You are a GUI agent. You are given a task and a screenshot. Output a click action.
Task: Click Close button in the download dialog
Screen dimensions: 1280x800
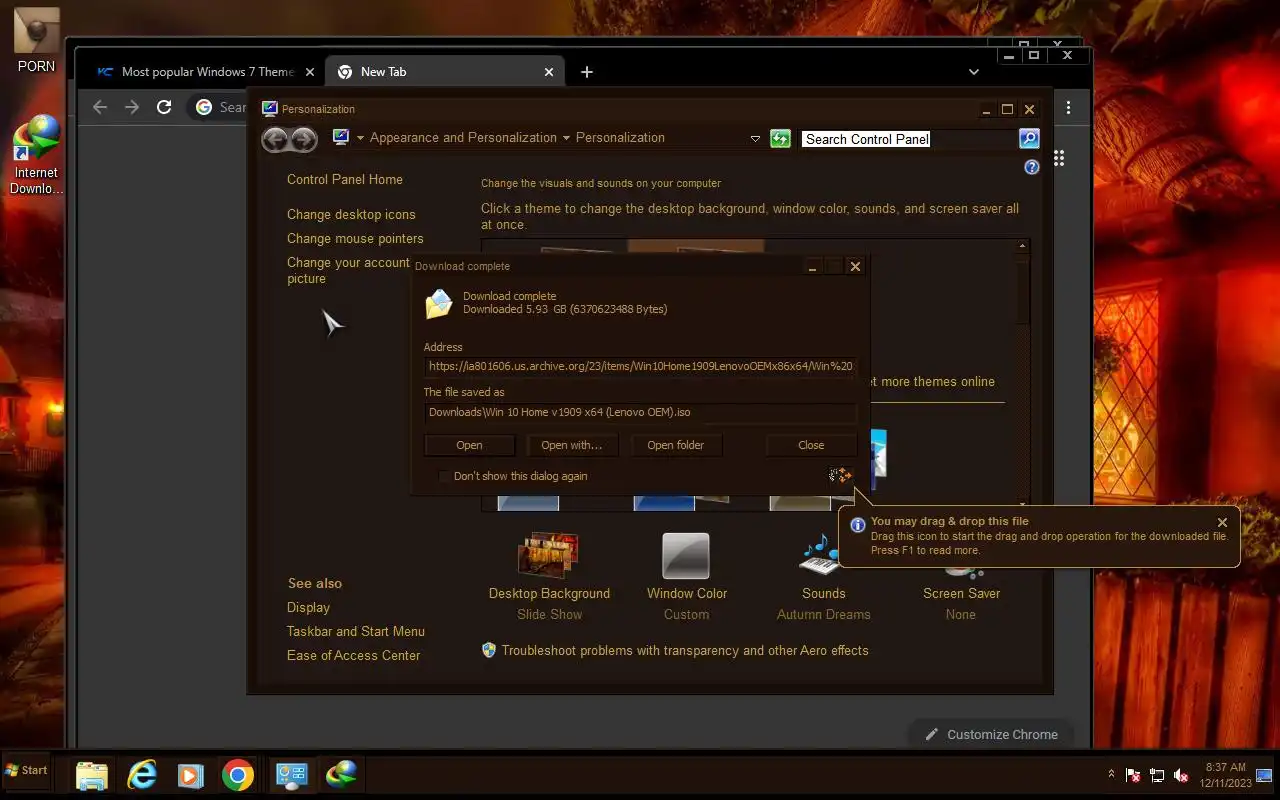(x=811, y=445)
